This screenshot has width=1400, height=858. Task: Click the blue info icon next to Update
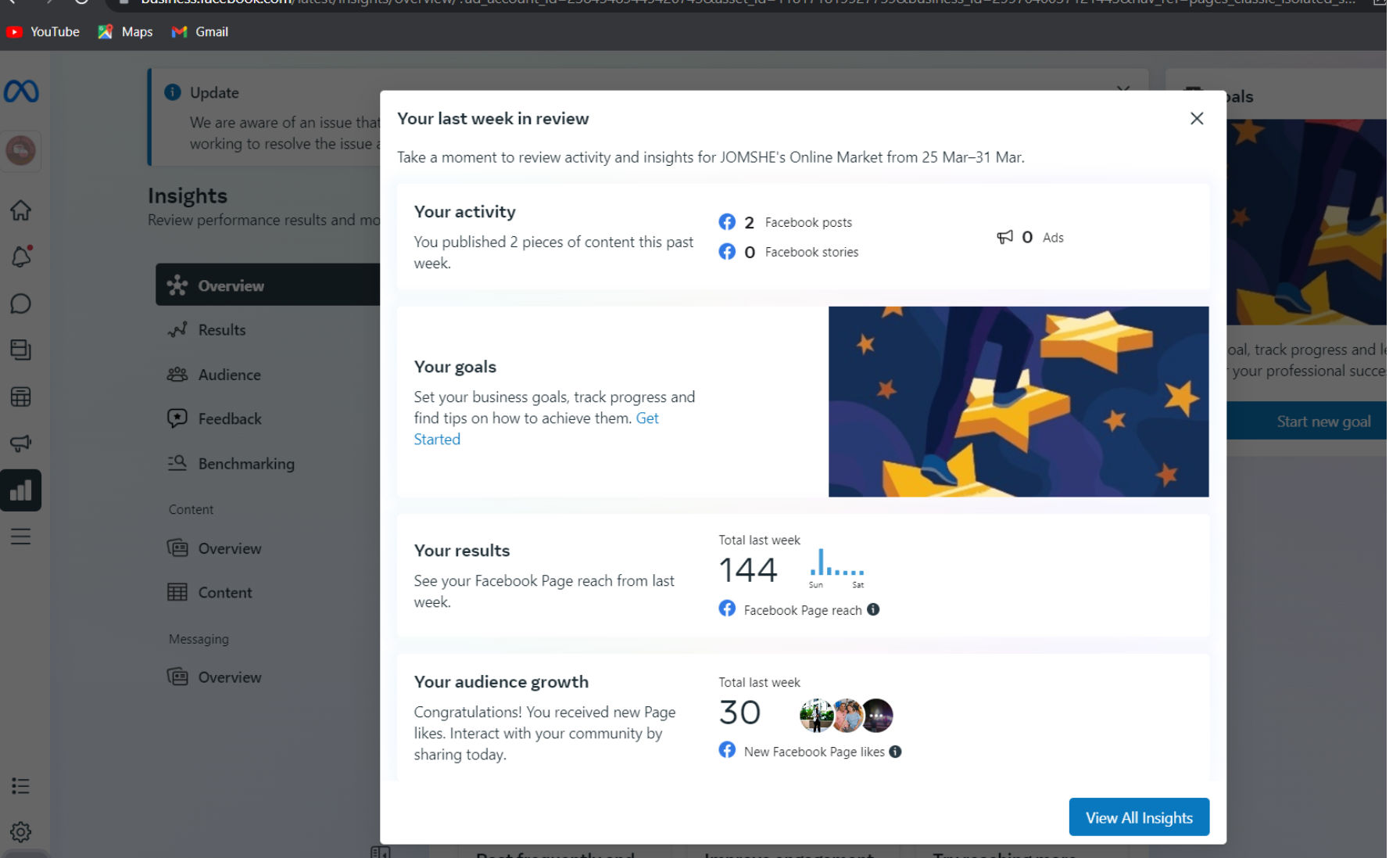pos(173,92)
